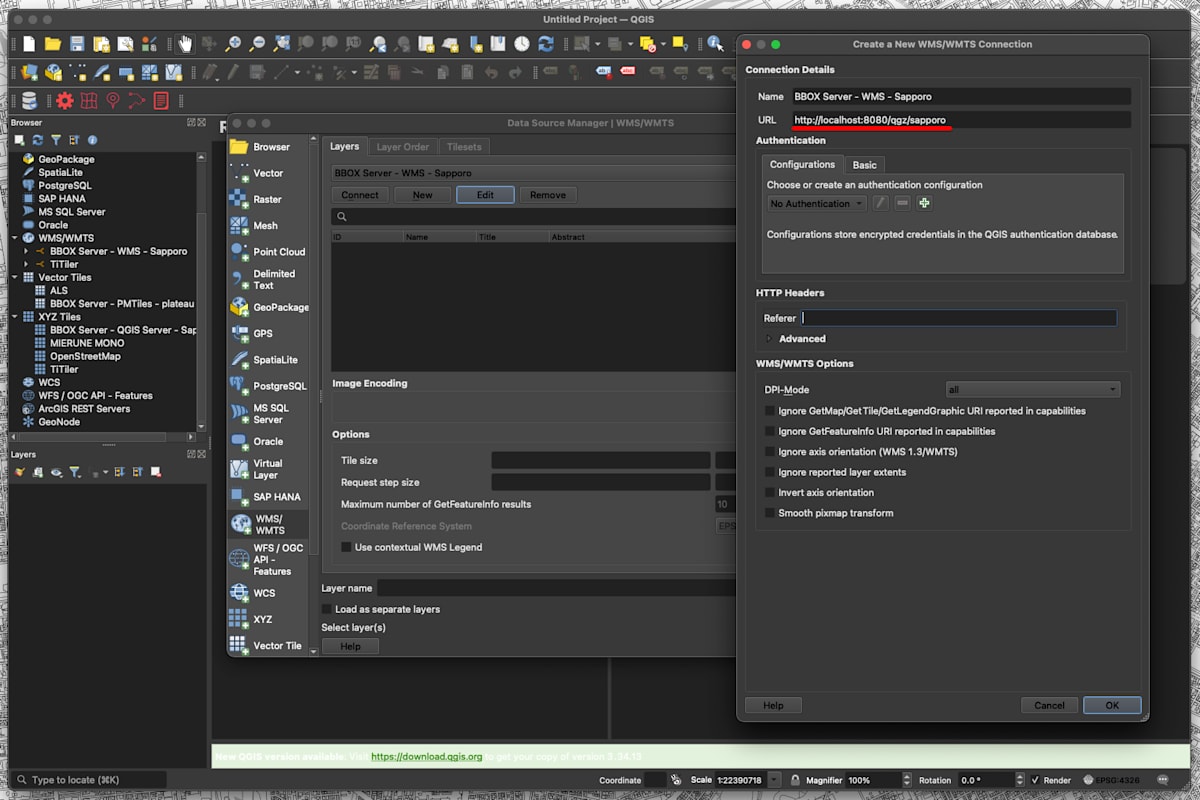Collapse the XYZ Tiles browser node
Screen dimensions: 1200x800
[15, 317]
